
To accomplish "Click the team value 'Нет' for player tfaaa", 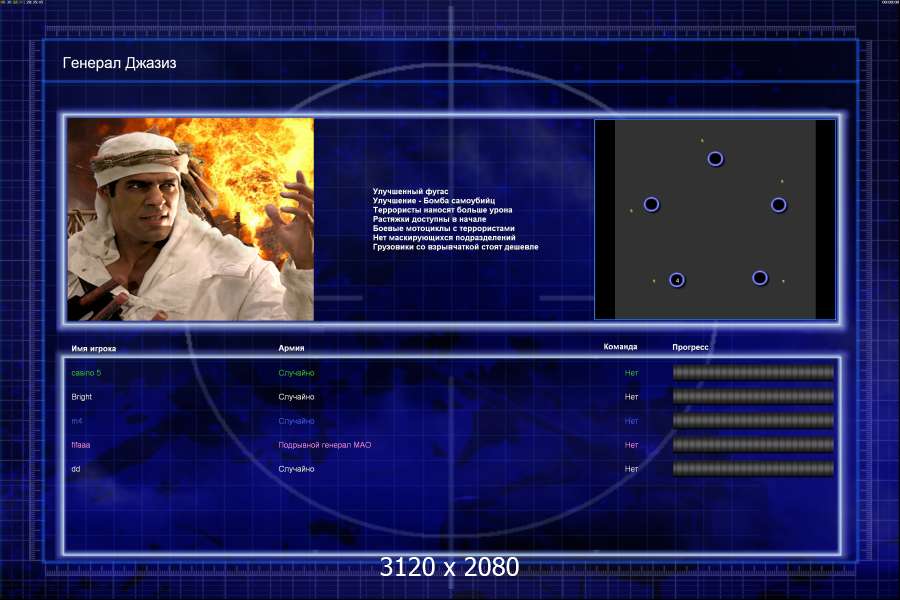I will click(x=631, y=445).
